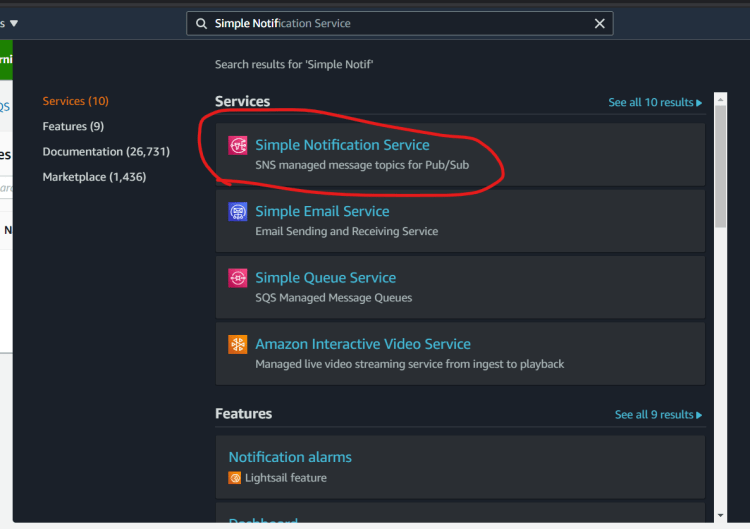The image size is (750, 529).
Task: Click scrollbar down arrow in results
Action: pyautogui.click(x=720, y=516)
